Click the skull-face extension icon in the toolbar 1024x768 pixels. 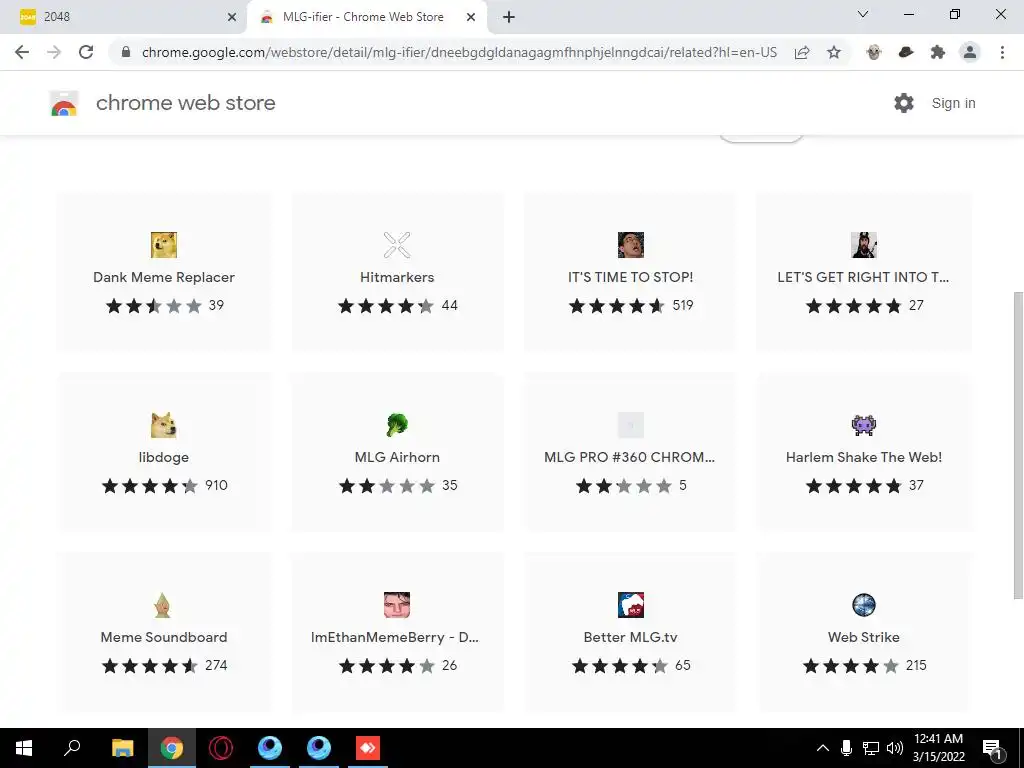[x=873, y=52]
